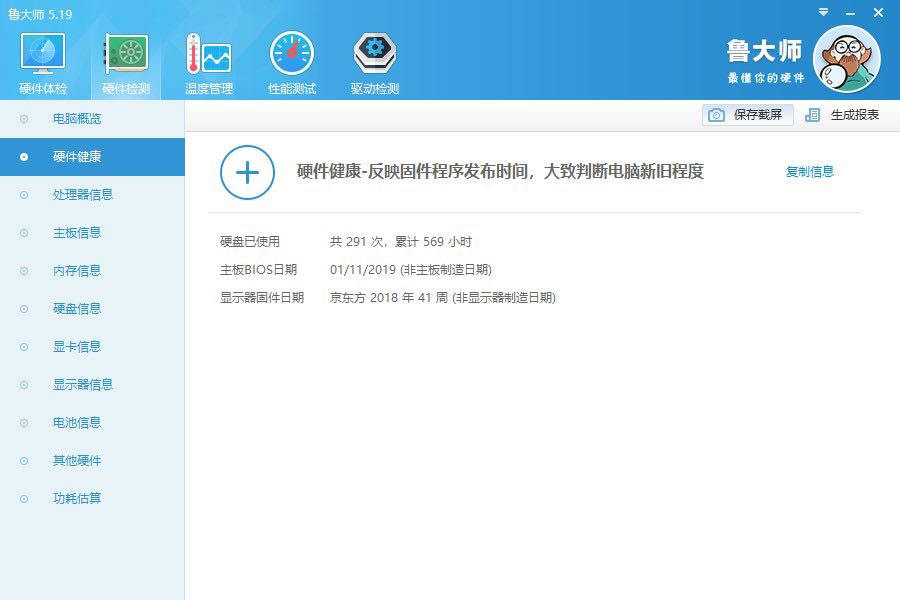Open 显示器信息 in the sidebar
900x600 pixels.
[92, 385]
